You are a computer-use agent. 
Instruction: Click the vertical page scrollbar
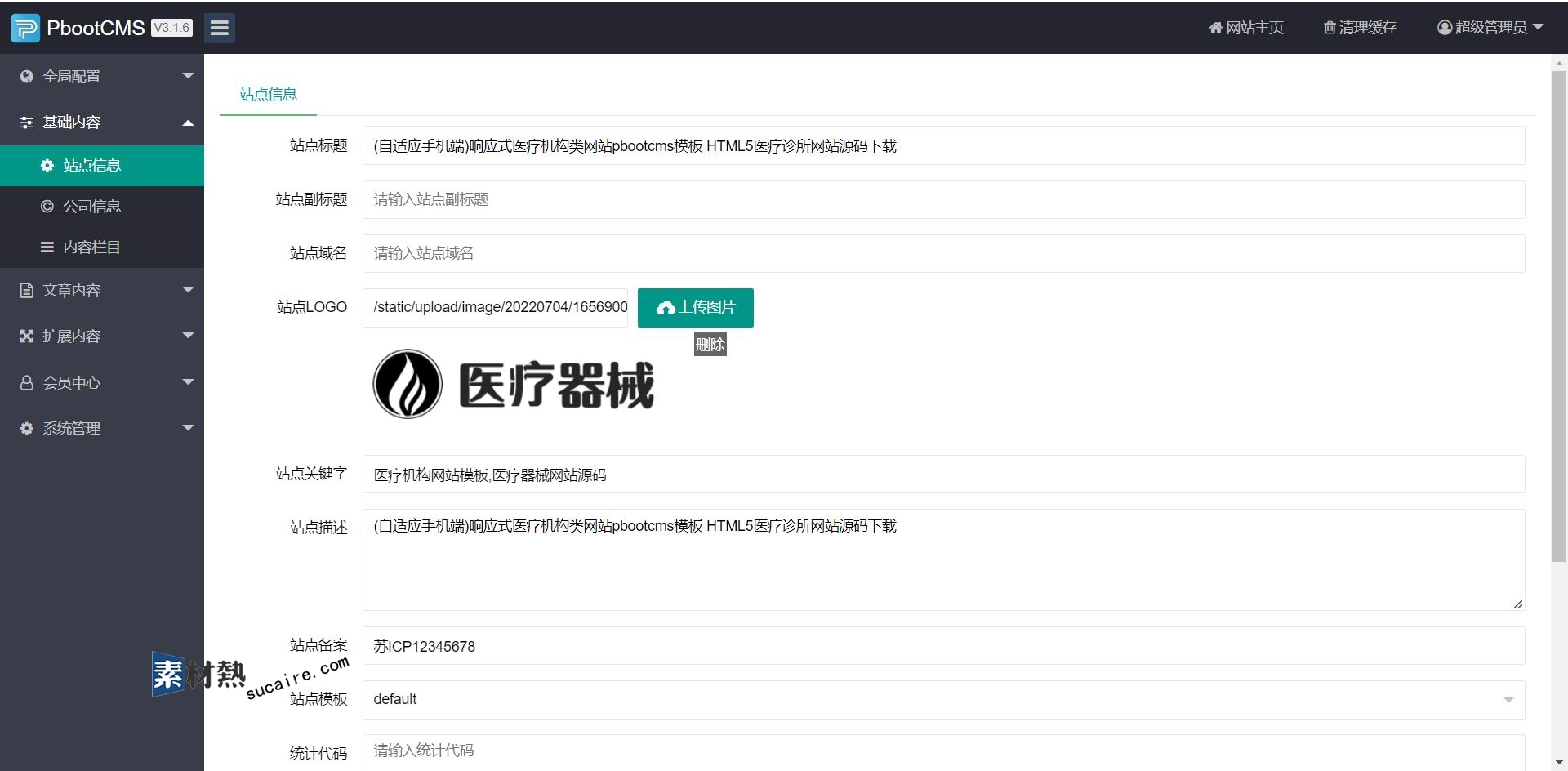tap(1559, 317)
